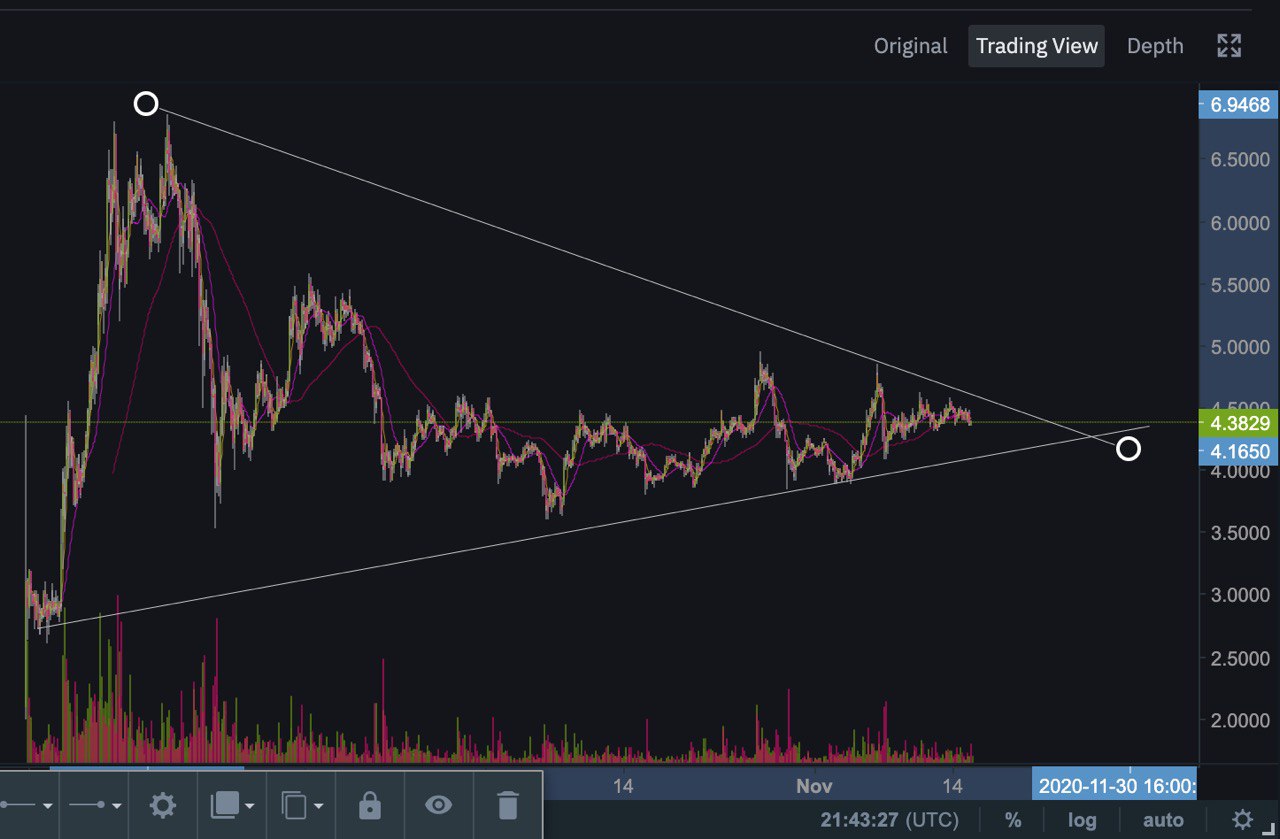Toggle auto scale mode

[x=1163, y=820]
